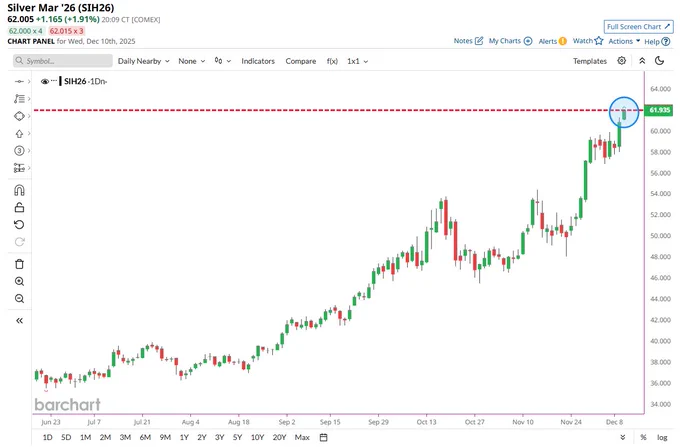Screen dimensions: 680x447
Task: Open the Indicators menu
Action: (x=258, y=61)
